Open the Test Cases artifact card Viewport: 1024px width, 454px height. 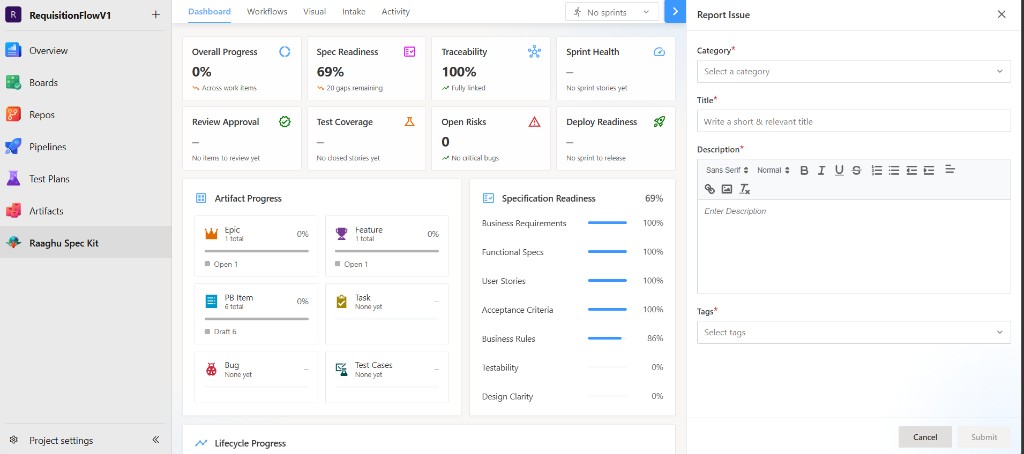coord(387,378)
